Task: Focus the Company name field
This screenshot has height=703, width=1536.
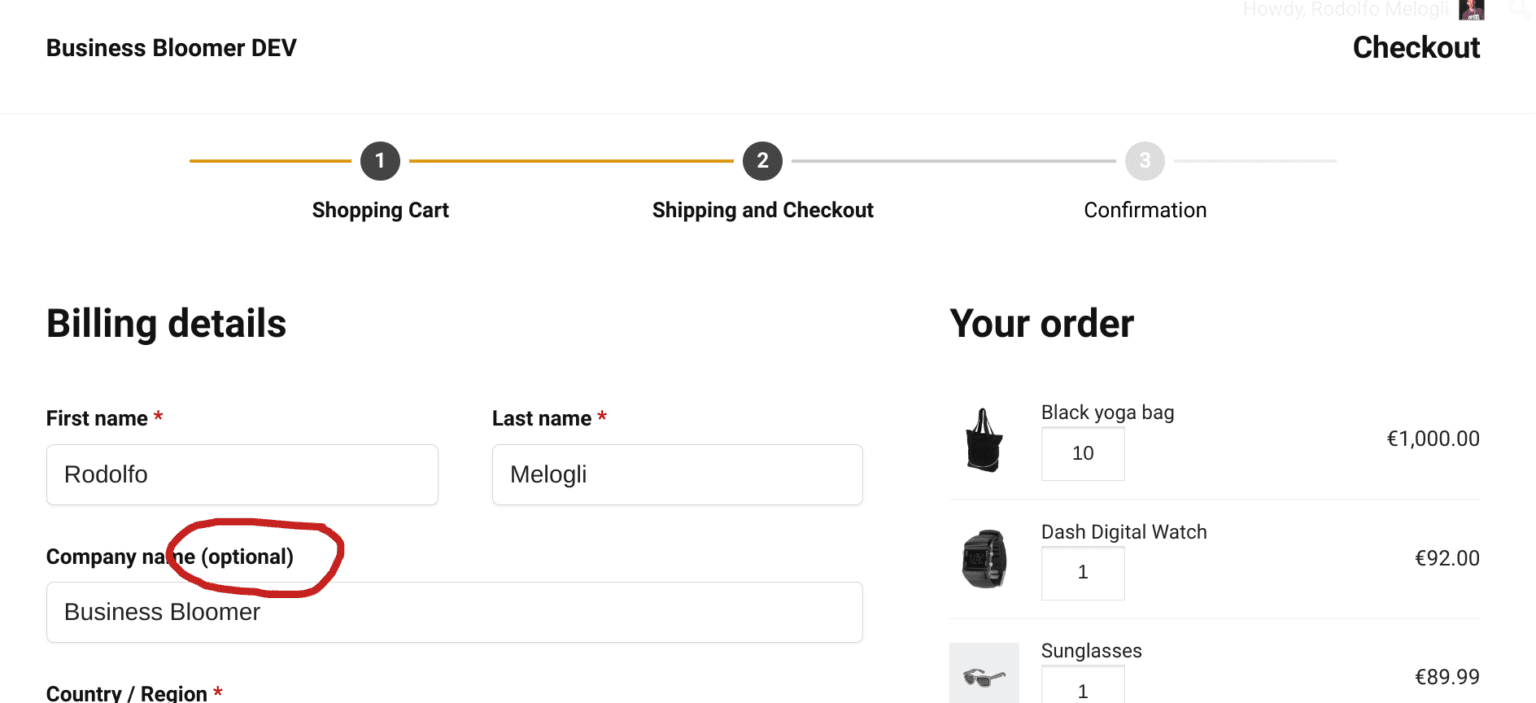Action: coord(454,612)
